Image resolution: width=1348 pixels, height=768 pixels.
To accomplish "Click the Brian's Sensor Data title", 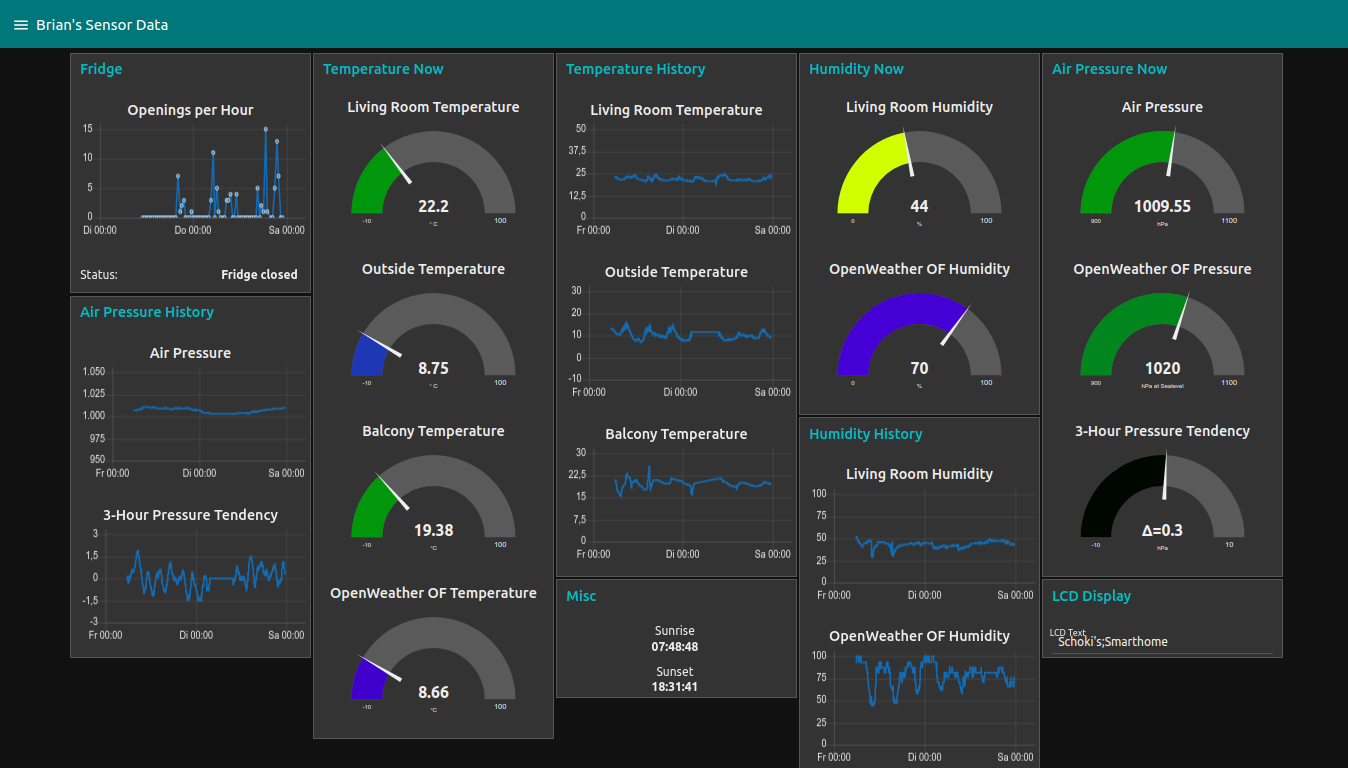I will pyautogui.click(x=102, y=25).
